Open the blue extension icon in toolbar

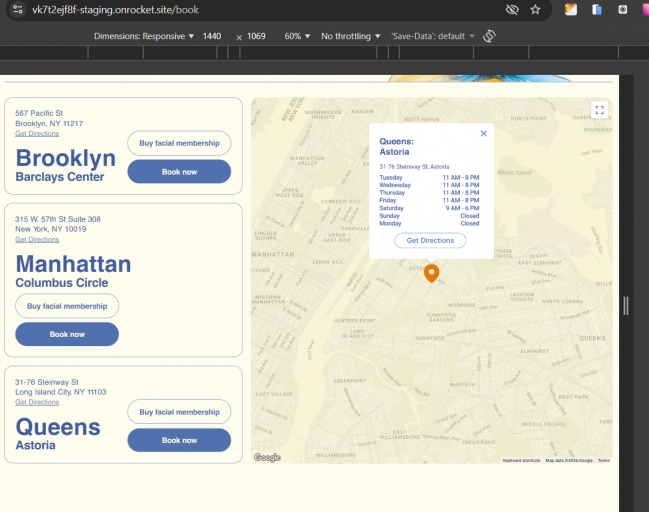[596, 10]
